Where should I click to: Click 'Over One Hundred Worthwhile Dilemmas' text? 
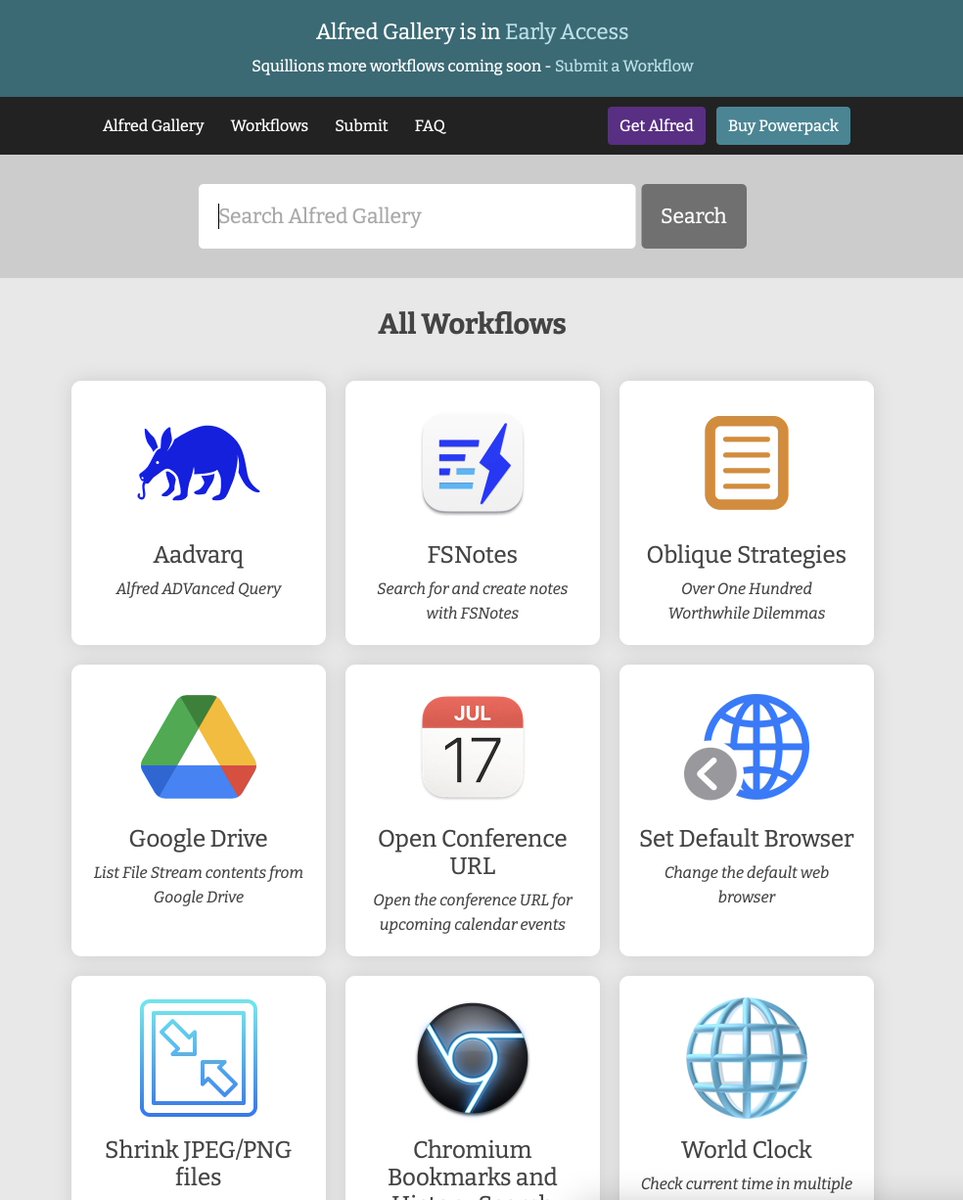pos(747,601)
